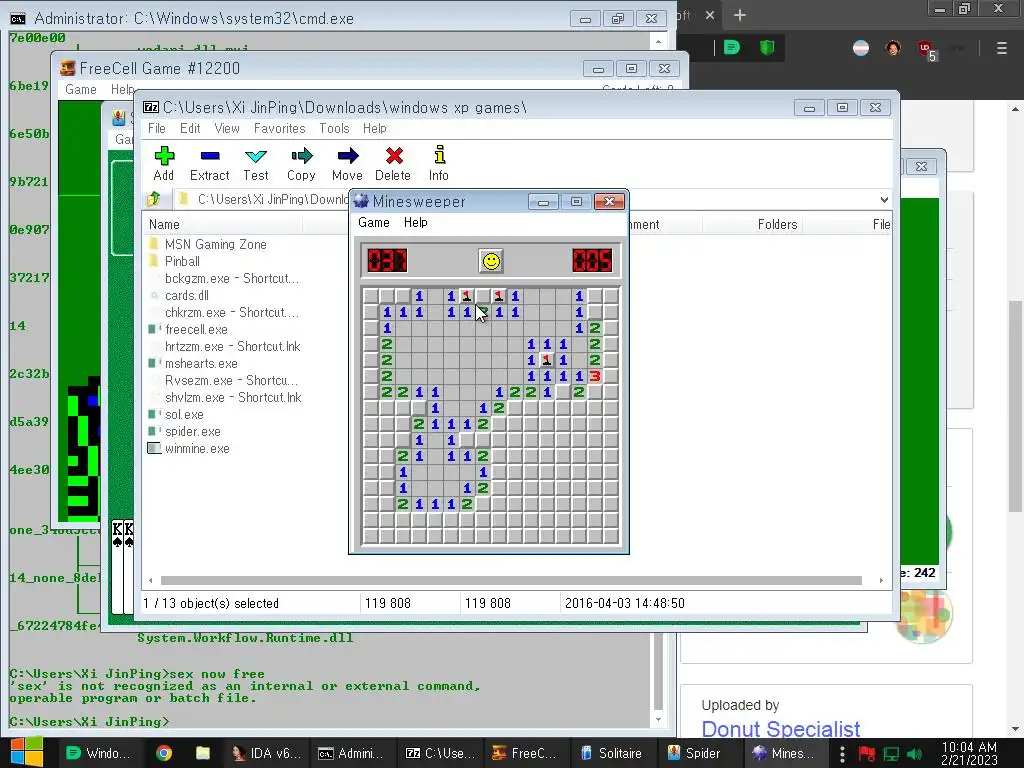Viewport: 1024px width, 768px height.
Task: Switch to the Minesweeper taskbar button
Action: (784, 753)
